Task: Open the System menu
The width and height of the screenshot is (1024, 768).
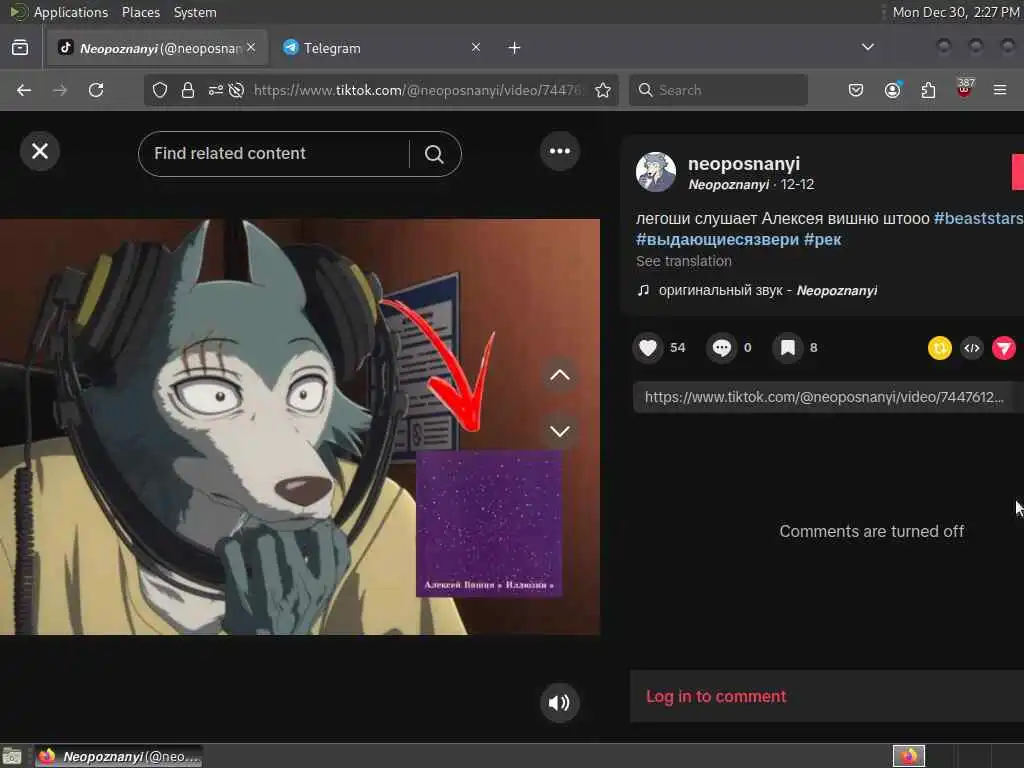Action: 195,12
